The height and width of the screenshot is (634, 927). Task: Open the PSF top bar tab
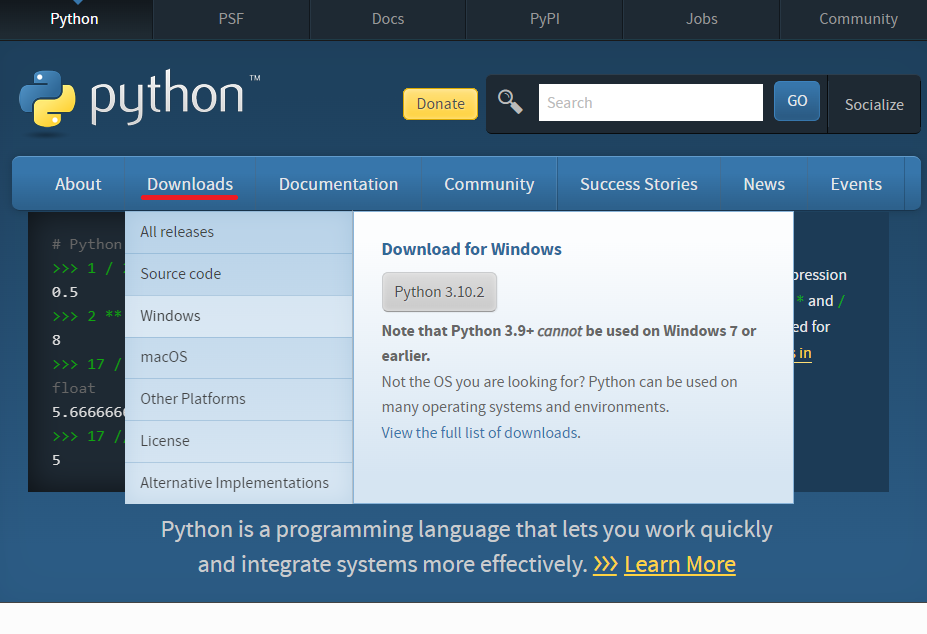coord(231,20)
